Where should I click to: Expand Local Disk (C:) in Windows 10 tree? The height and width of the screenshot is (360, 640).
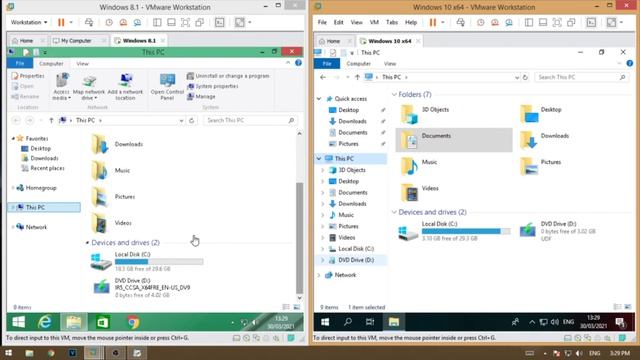tap(323, 249)
